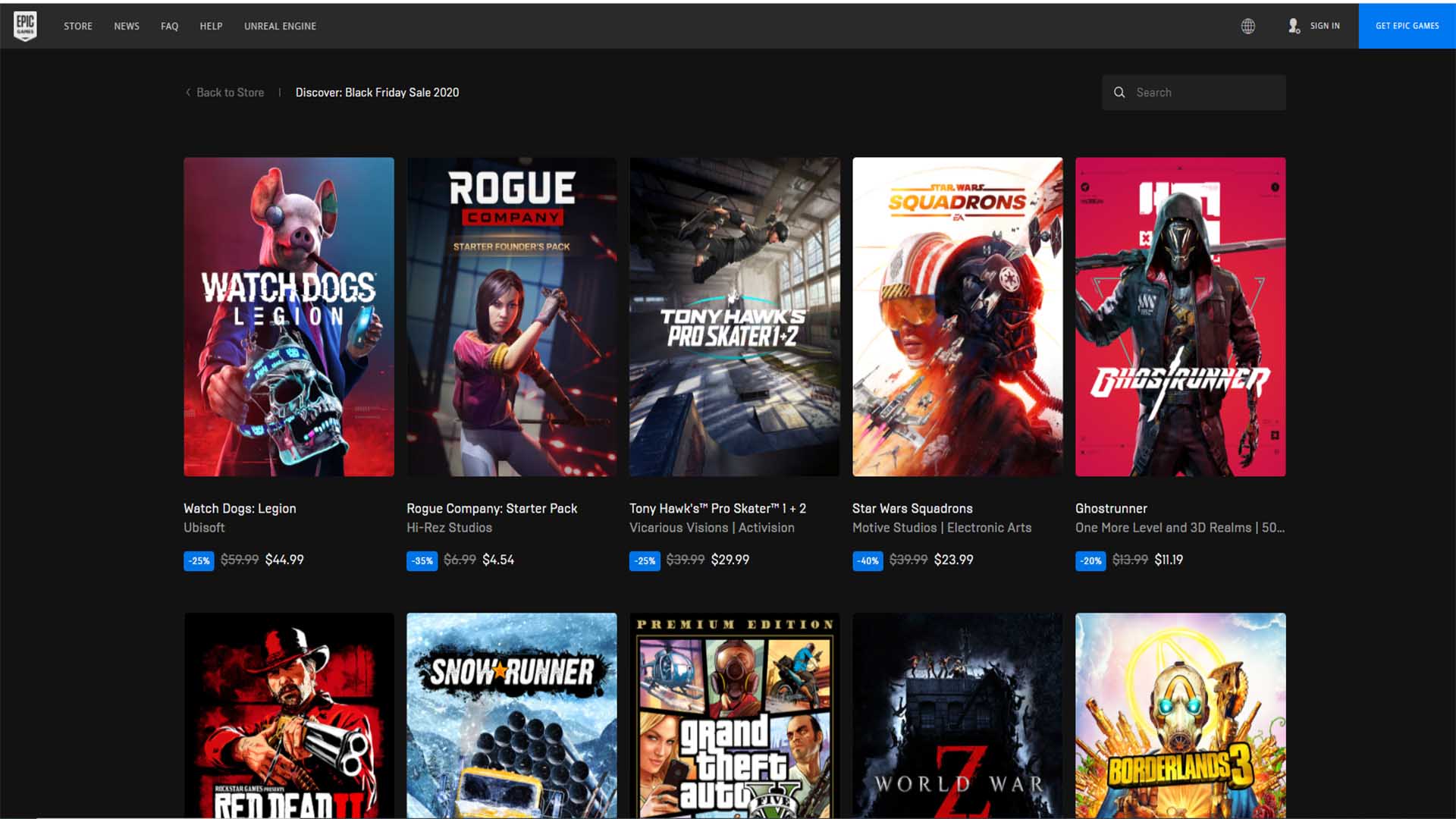Open the Ghostrunner cover art
This screenshot has width=1456, height=819.
tap(1181, 317)
